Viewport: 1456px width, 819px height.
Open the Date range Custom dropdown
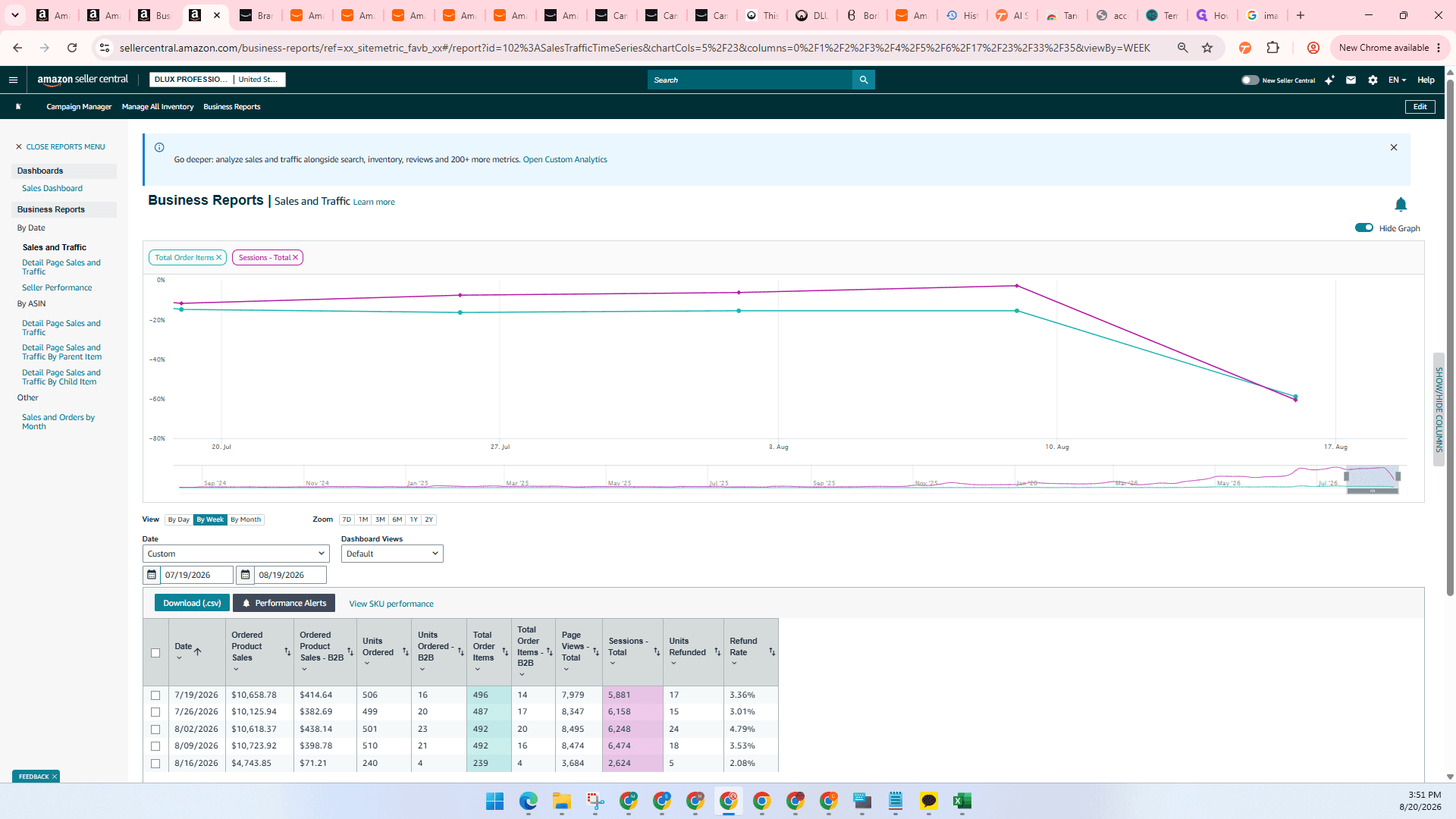[x=236, y=554]
